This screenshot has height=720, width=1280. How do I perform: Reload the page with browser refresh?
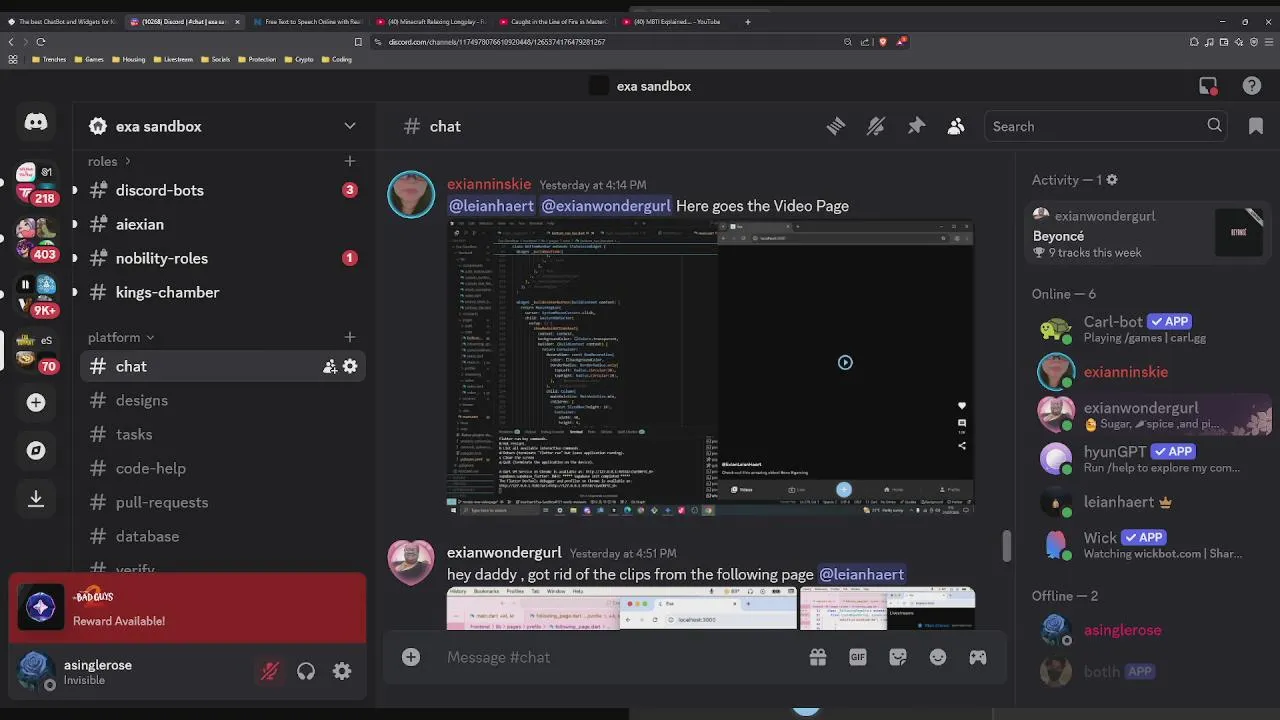tap(40, 42)
